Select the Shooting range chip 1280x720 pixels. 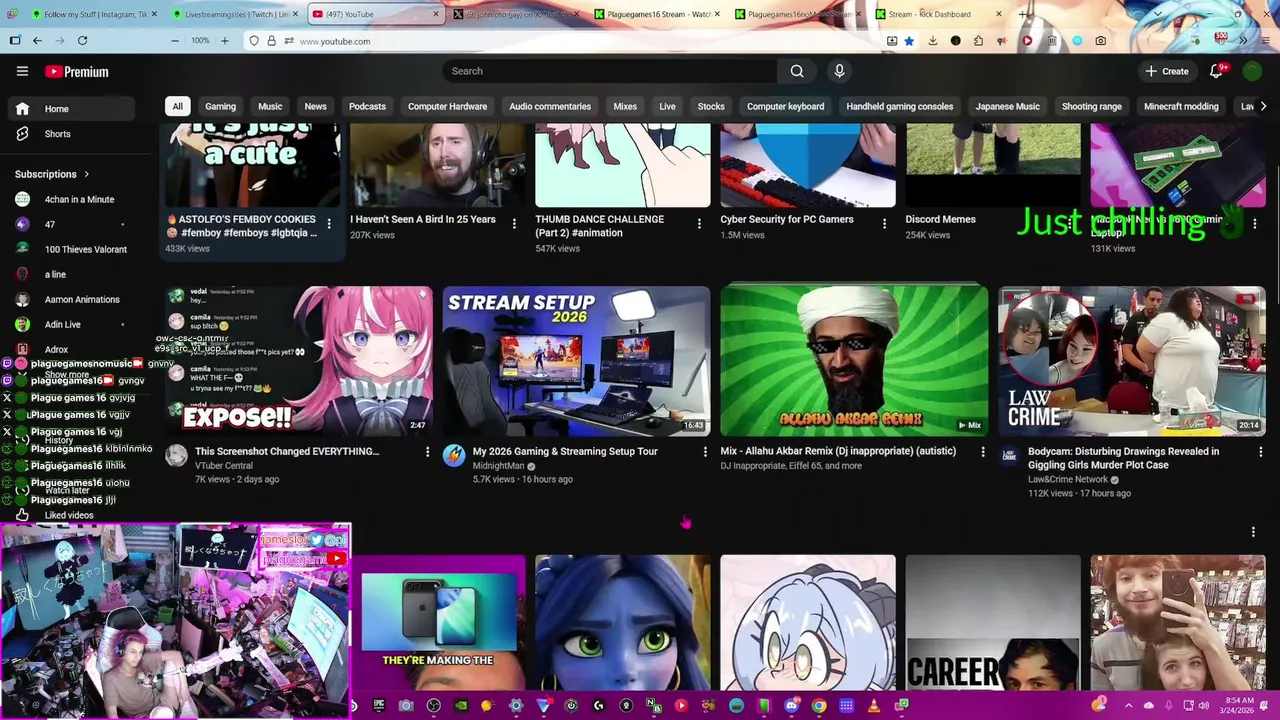click(1091, 106)
